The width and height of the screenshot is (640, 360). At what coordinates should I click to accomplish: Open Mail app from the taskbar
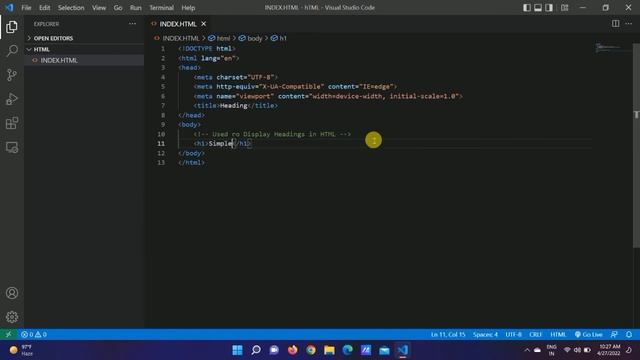point(384,350)
